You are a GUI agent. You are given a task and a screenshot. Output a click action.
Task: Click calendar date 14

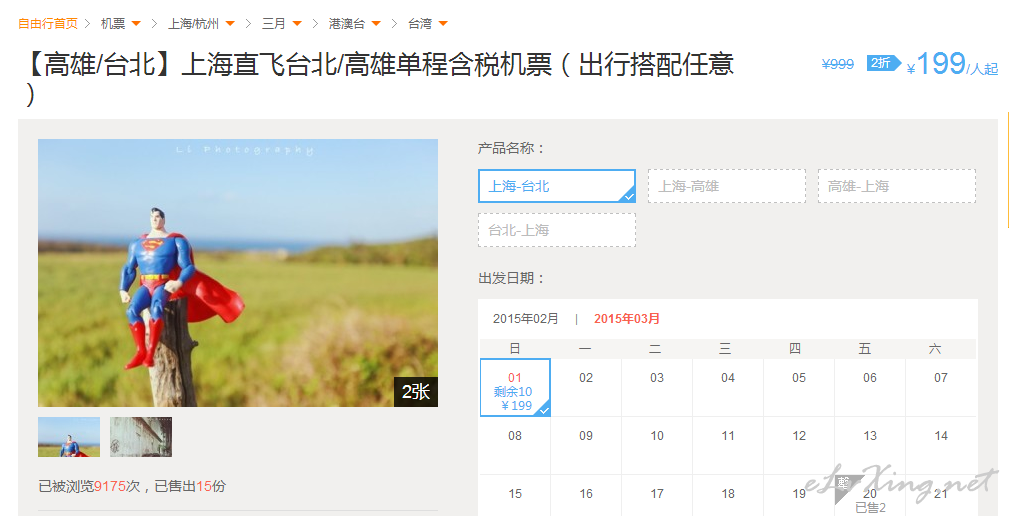click(x=941, y=445)
